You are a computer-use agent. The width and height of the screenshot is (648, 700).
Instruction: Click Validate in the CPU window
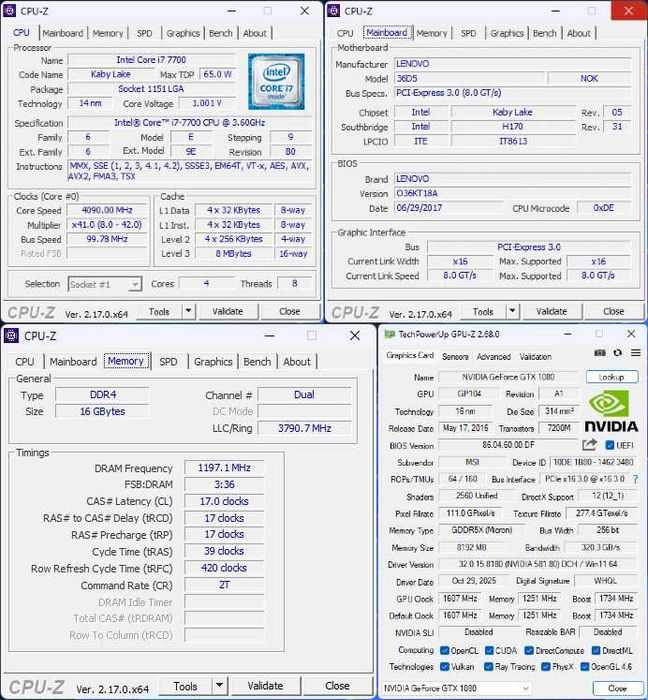point(228,311)
